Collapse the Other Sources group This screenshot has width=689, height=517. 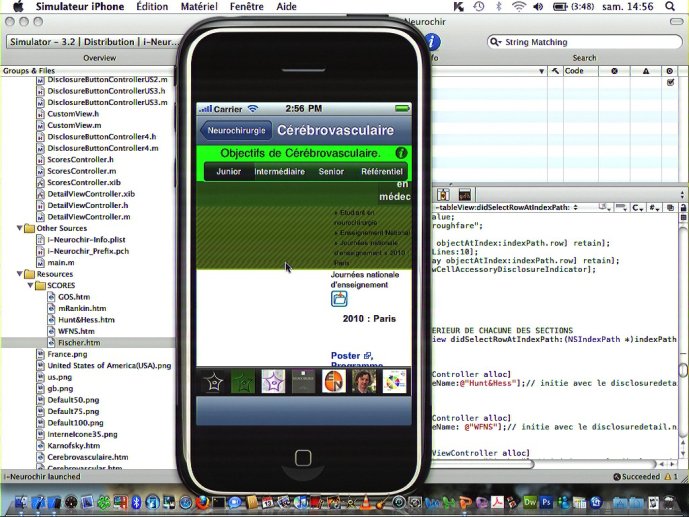click(19, 228)
